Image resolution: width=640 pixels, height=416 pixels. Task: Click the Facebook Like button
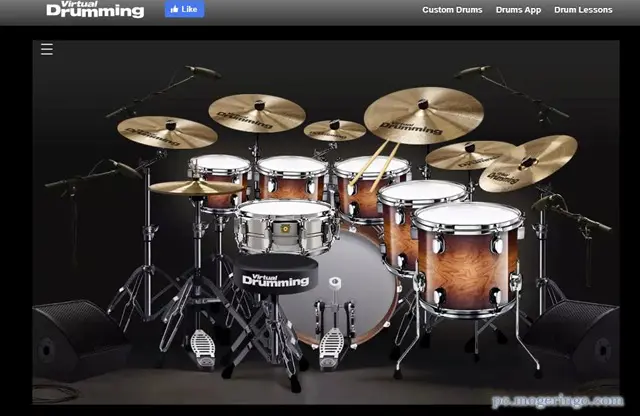click(x=184, y=10)
